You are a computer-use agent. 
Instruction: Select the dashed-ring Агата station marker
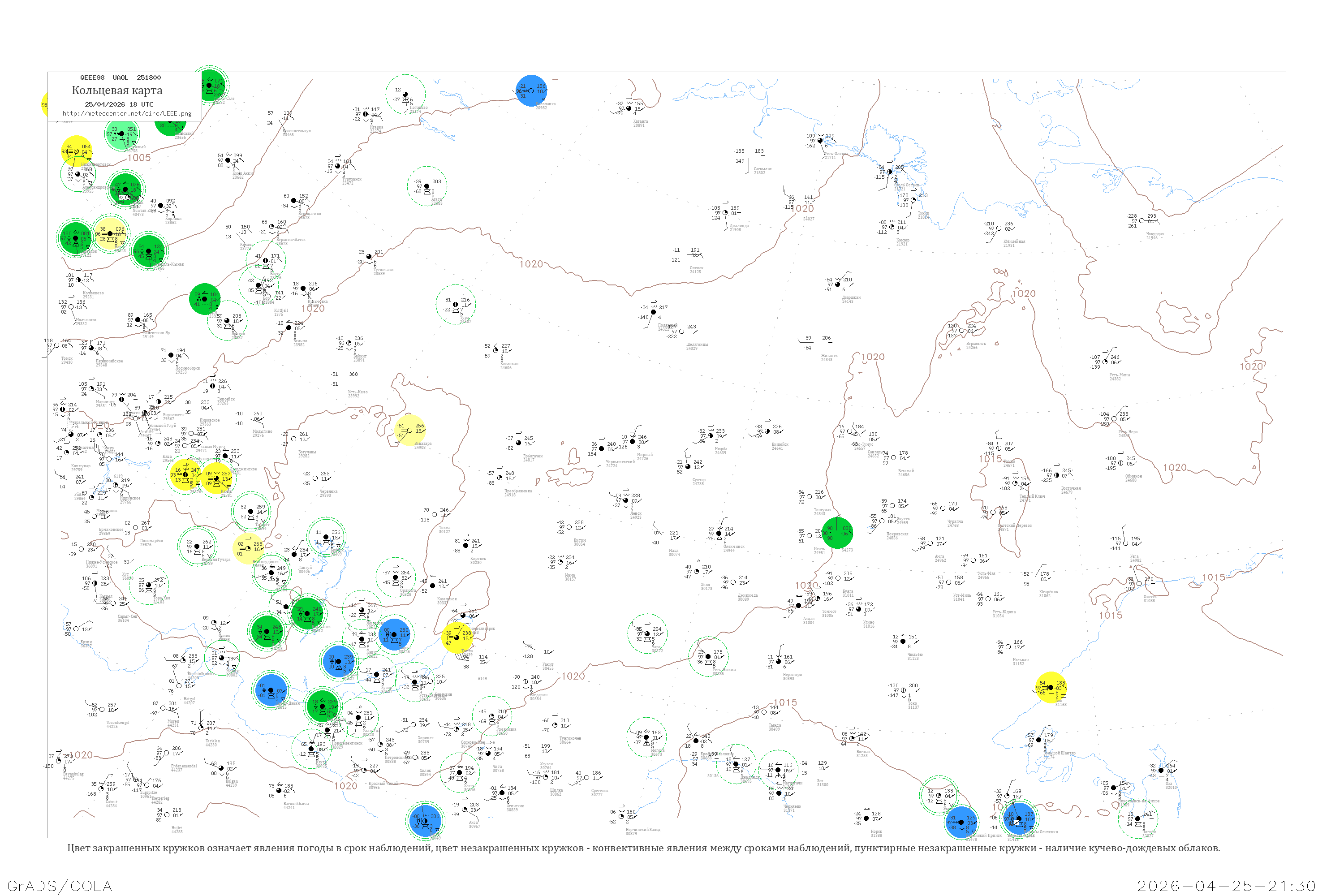[427, 186]
